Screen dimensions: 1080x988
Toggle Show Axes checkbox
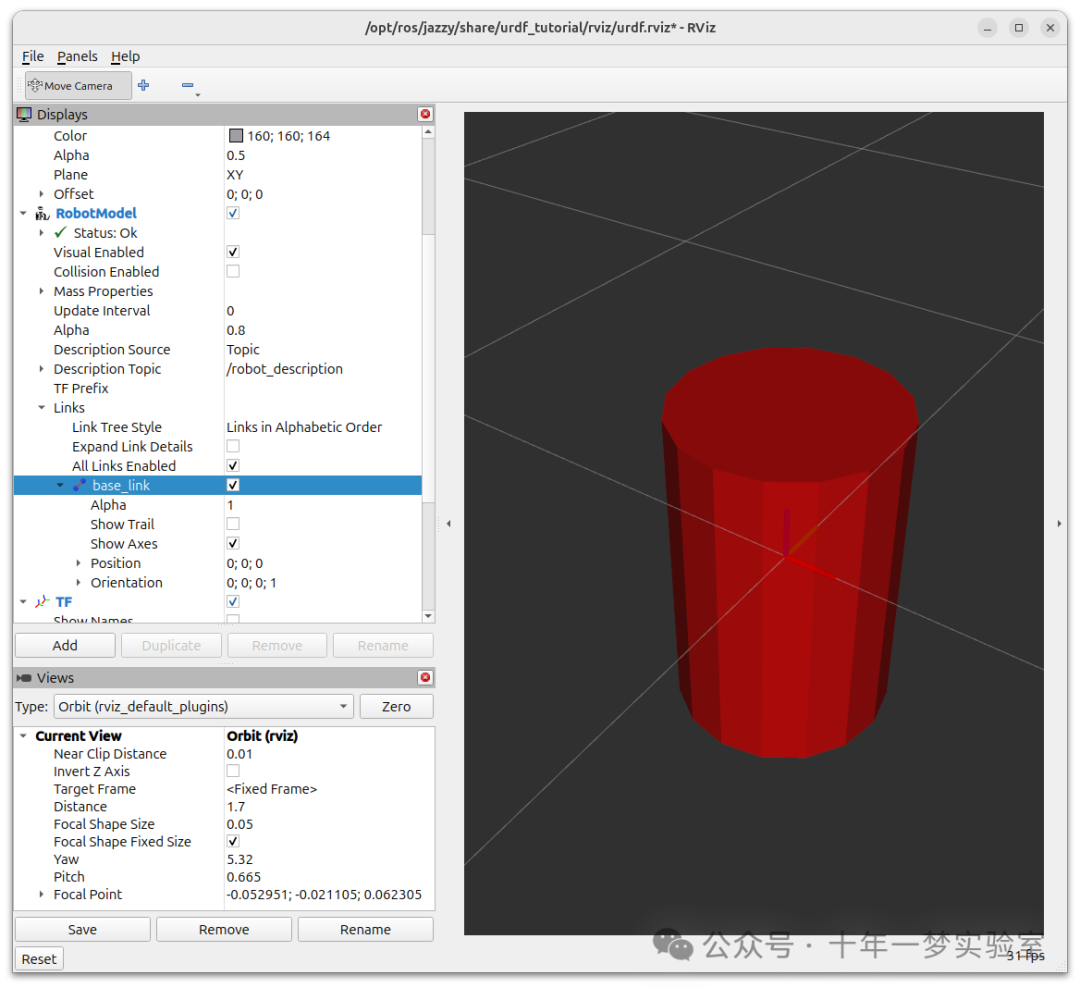(x=233, y=544)
